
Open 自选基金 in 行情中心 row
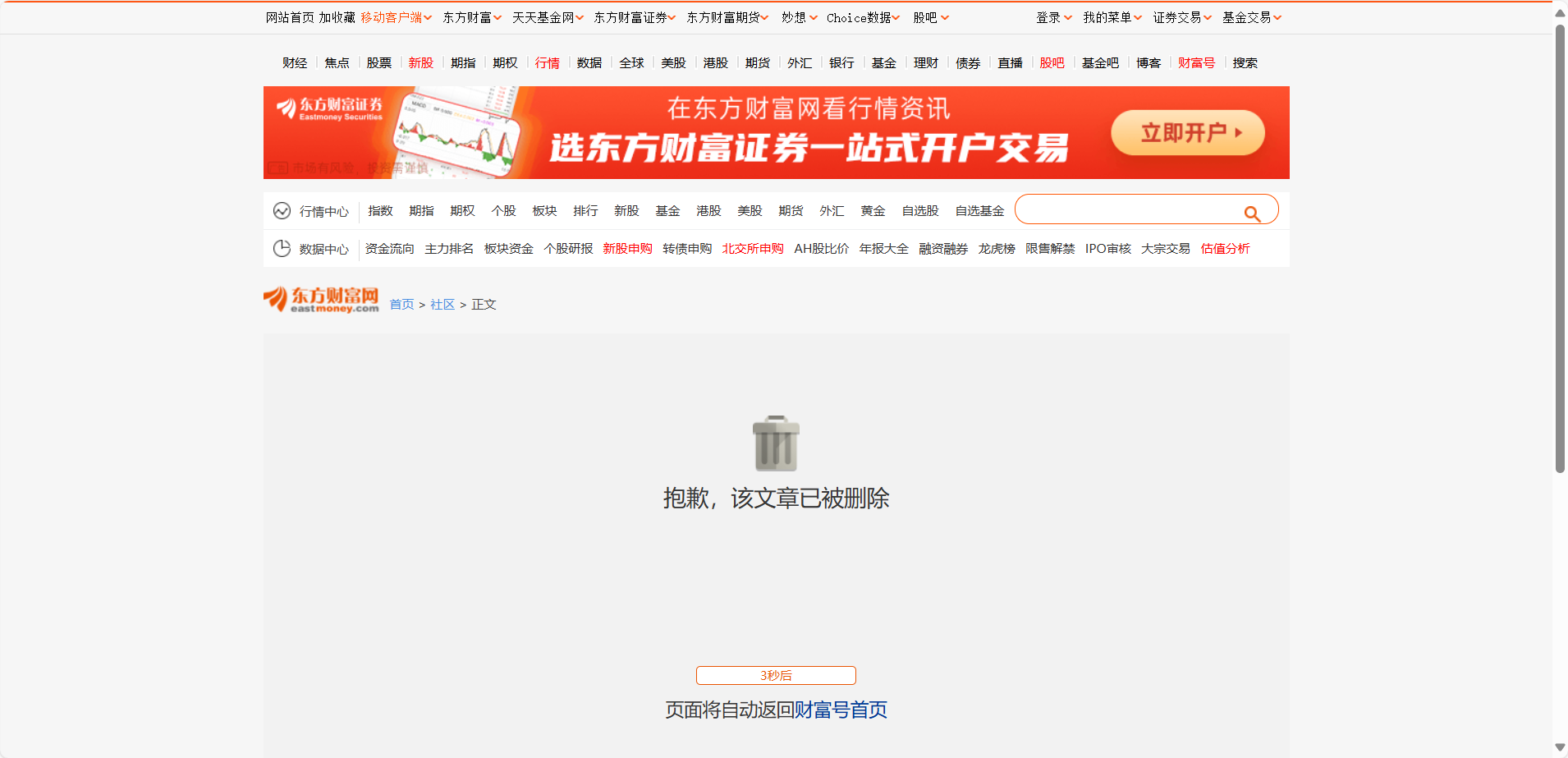[x=979, y=211]
